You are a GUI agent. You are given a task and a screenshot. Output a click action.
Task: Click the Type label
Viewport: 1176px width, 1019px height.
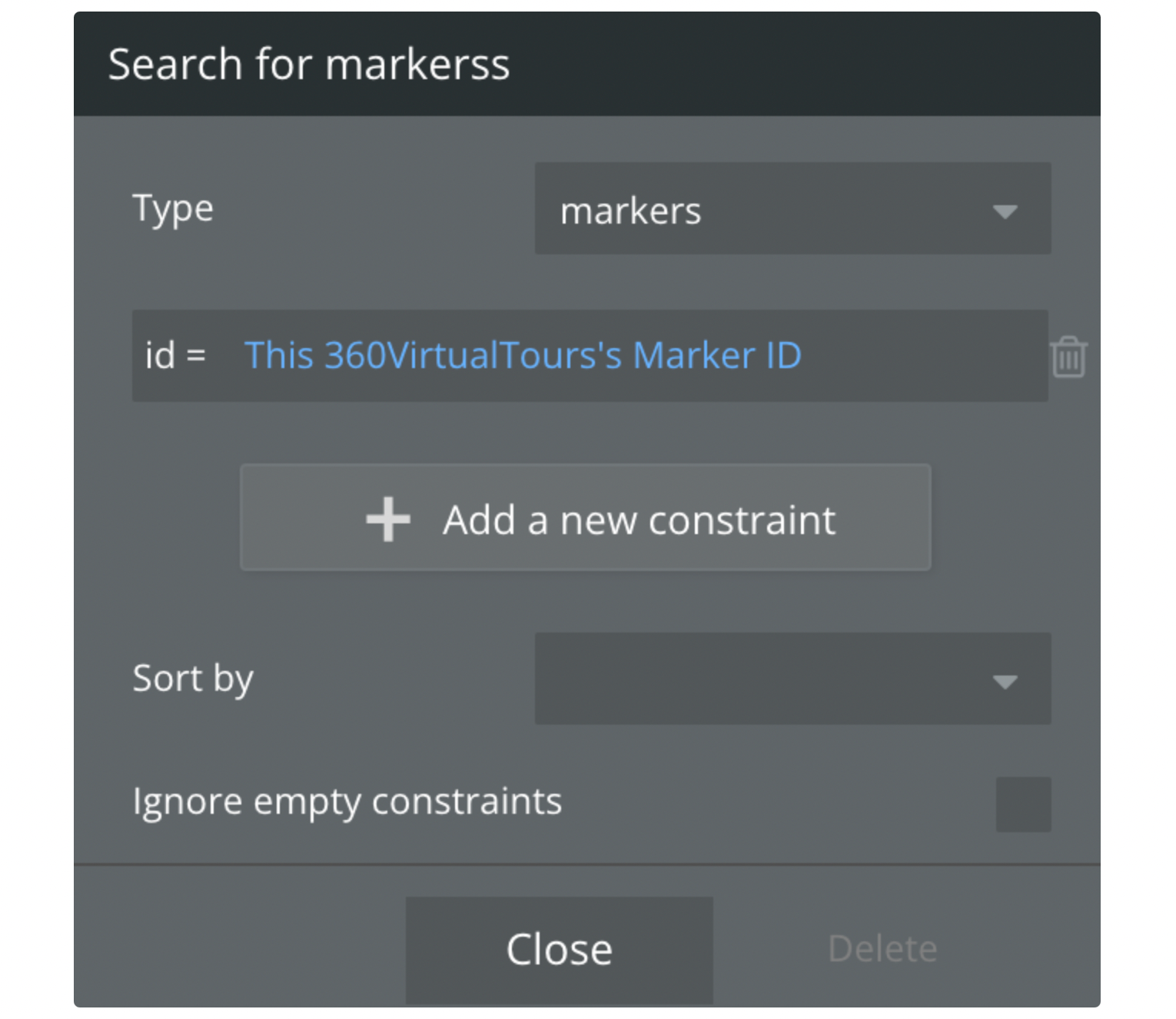173,209
